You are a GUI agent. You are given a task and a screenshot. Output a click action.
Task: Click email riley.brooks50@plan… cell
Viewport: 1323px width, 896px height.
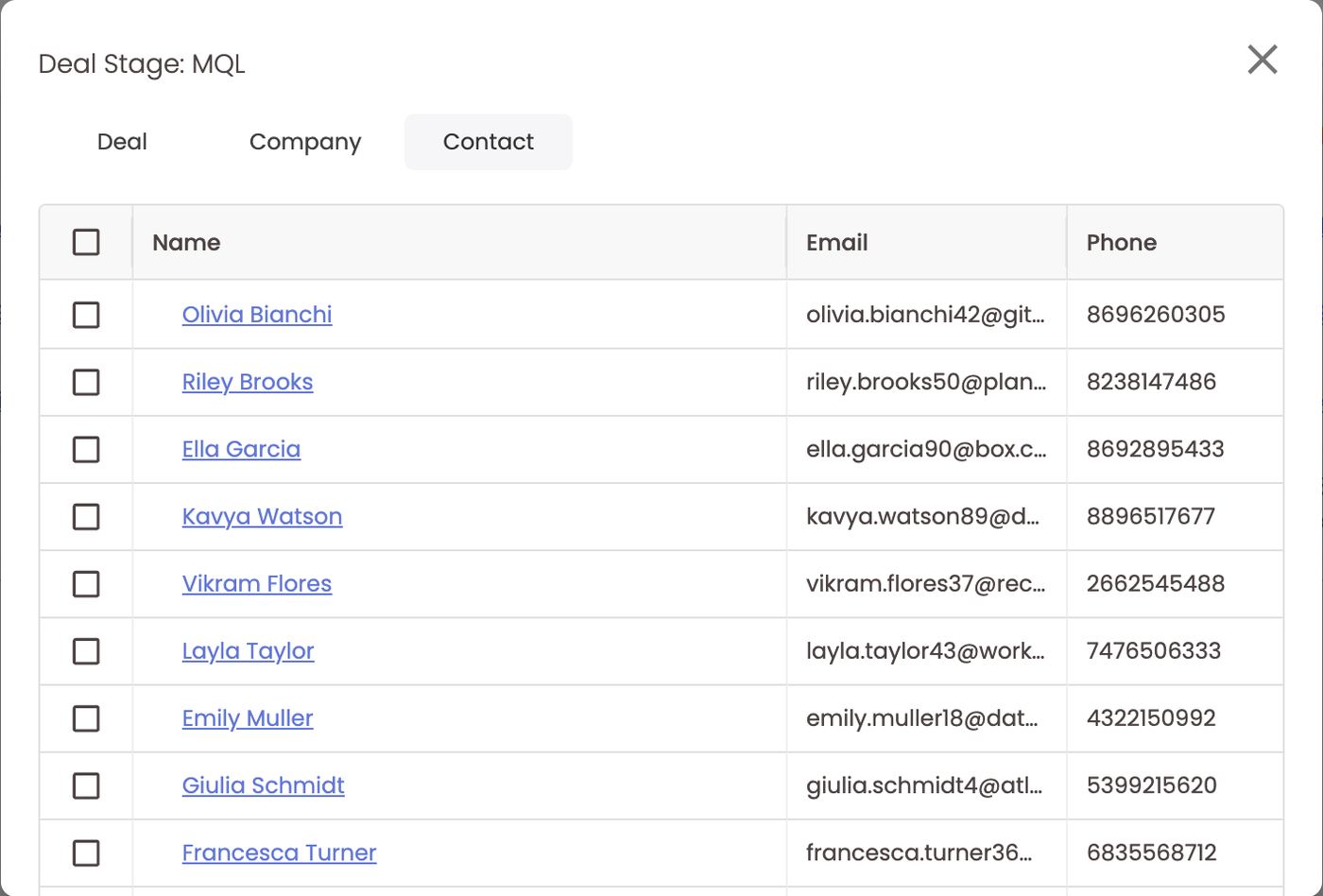[926, 382]
